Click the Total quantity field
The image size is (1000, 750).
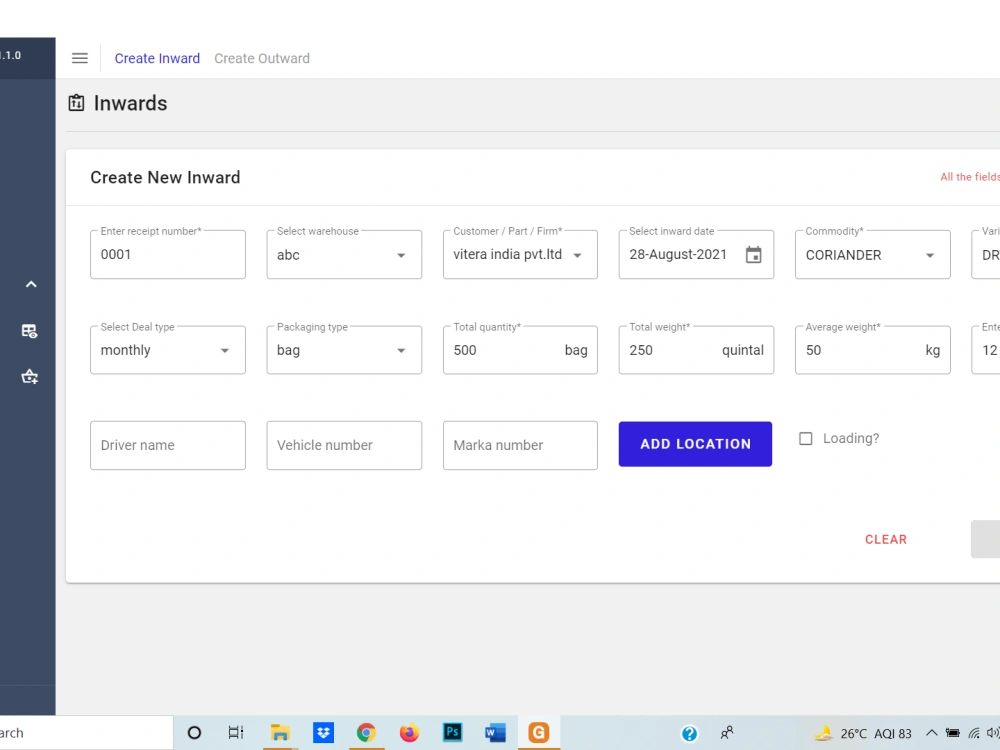tap(520, 350)
